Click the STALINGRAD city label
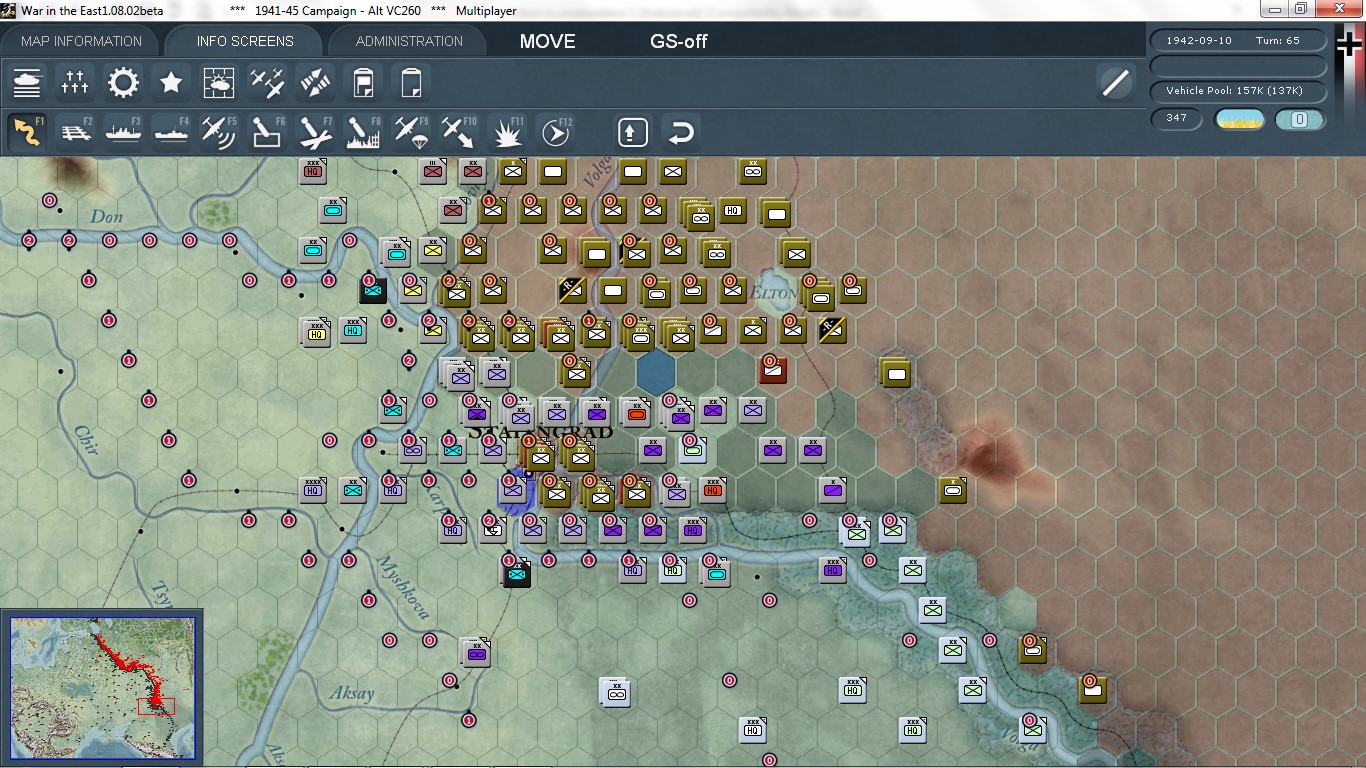Image resolution: width=1366 pixels, height=768 pixels. [540, 431]
